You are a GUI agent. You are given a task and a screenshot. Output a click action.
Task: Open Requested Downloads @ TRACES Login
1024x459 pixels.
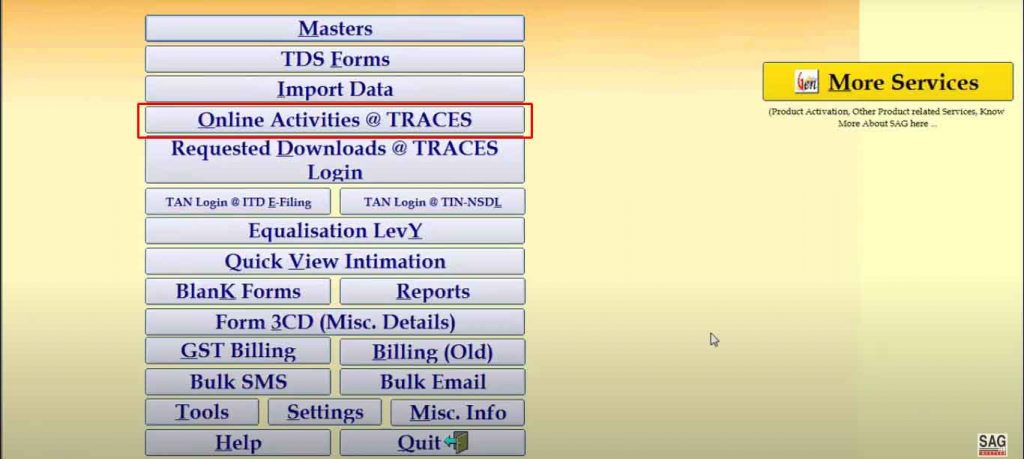tap(334, 160)
